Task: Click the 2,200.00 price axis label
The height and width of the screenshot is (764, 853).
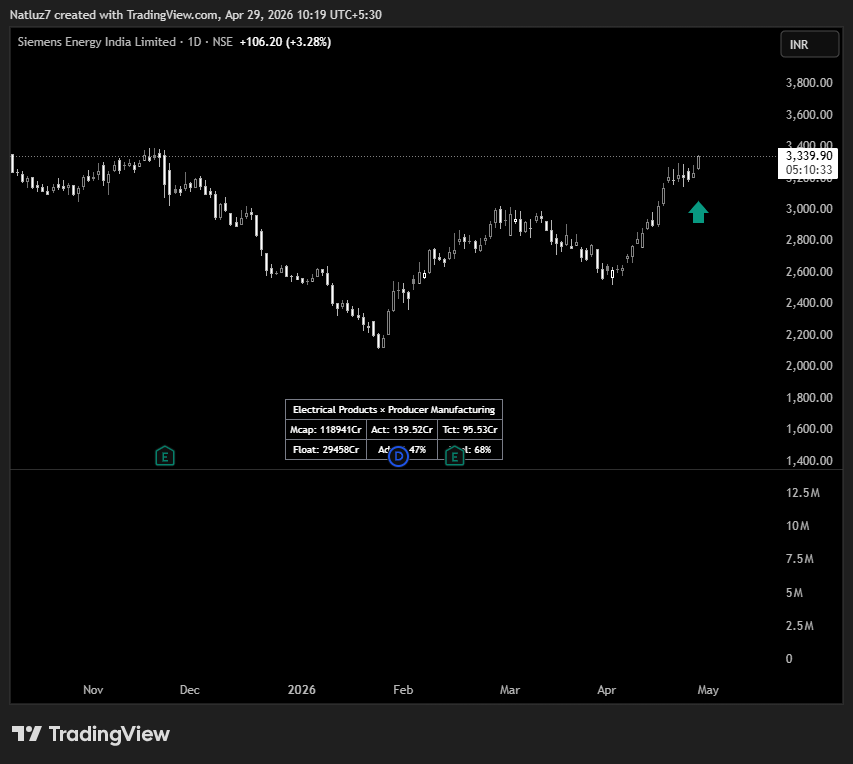Action: (809, 335)
